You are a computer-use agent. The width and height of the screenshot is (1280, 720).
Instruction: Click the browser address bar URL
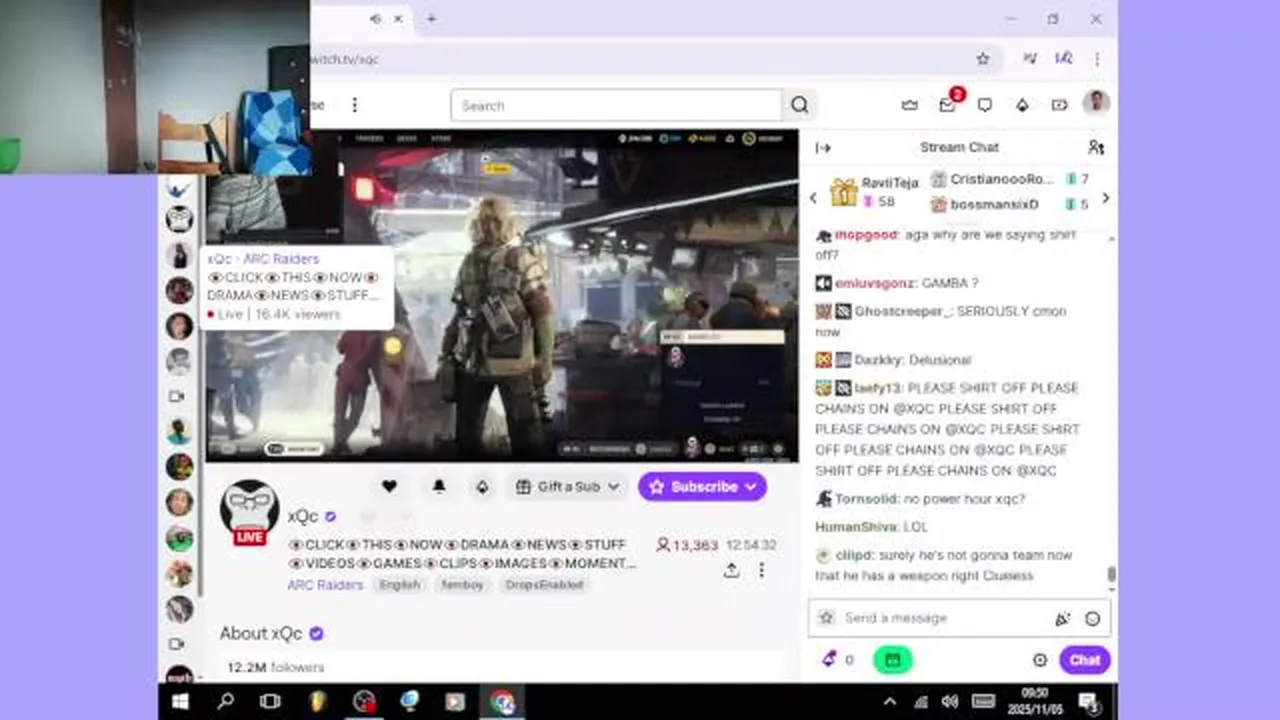click(x=345, y=60)
